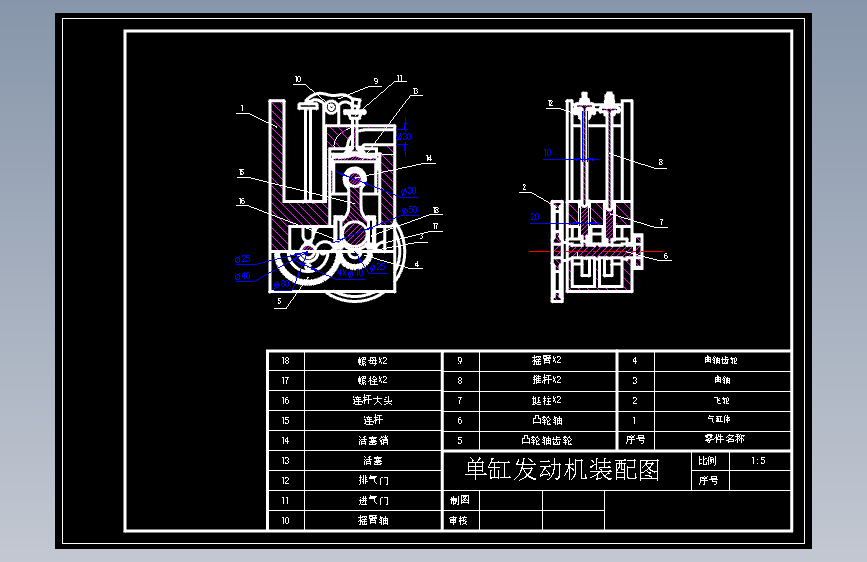This screenshot has height=562, width=867.
Task: Select the ø50 dimension label
Action: pos(410,210)
